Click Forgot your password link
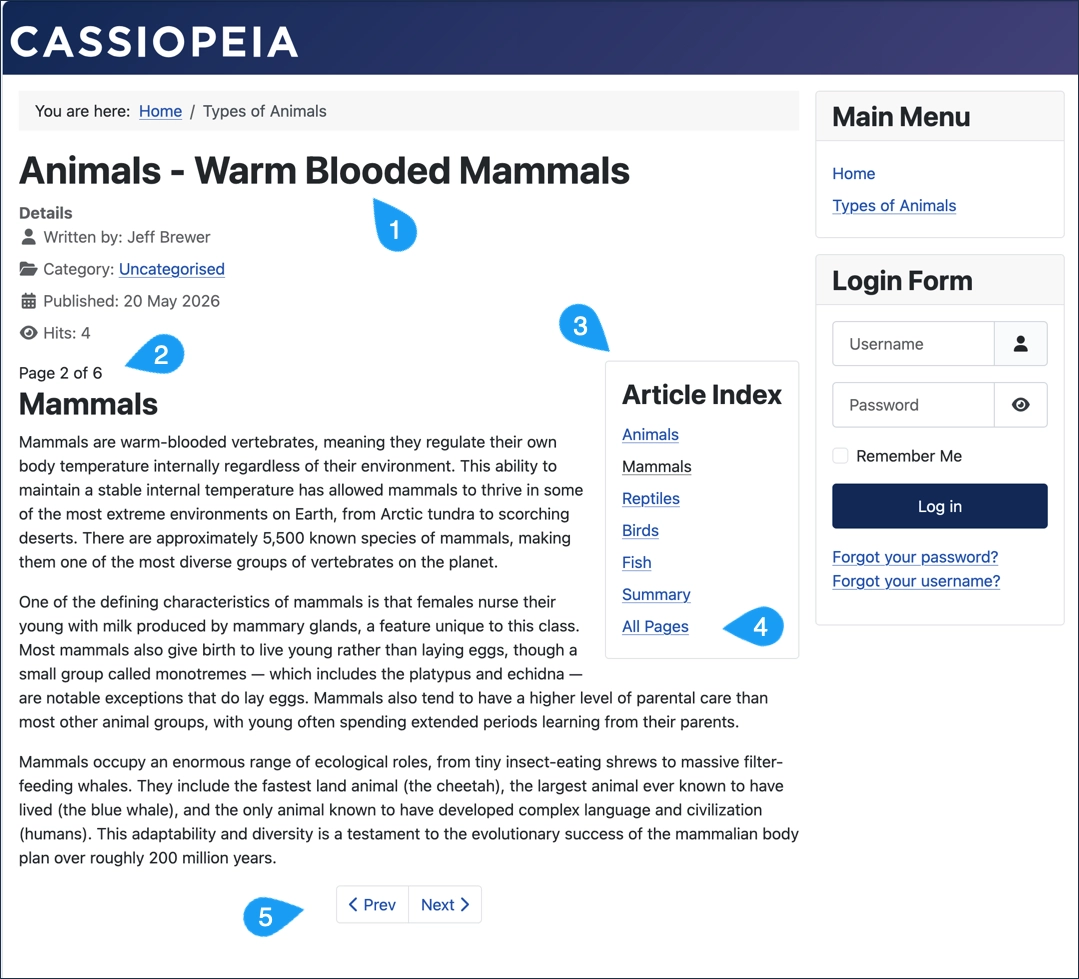Screen dimensions: 1079x979 pos(915,557)
